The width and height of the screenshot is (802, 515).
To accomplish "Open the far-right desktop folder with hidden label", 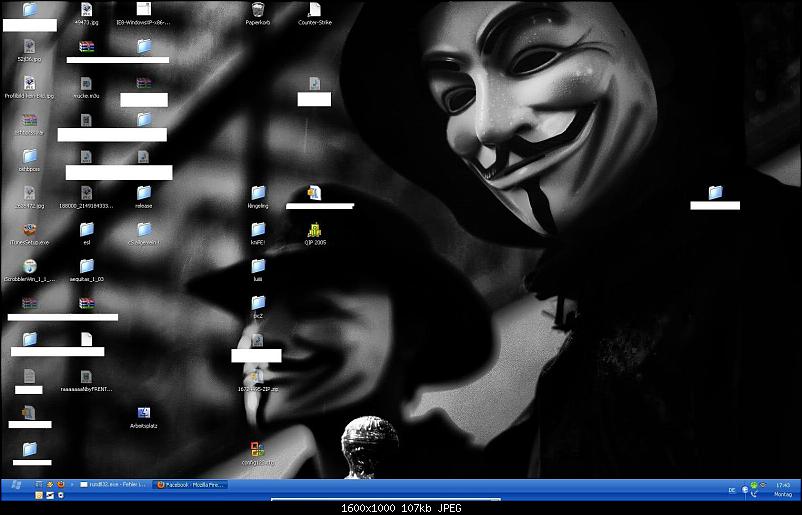I will (x=715, y=193).
